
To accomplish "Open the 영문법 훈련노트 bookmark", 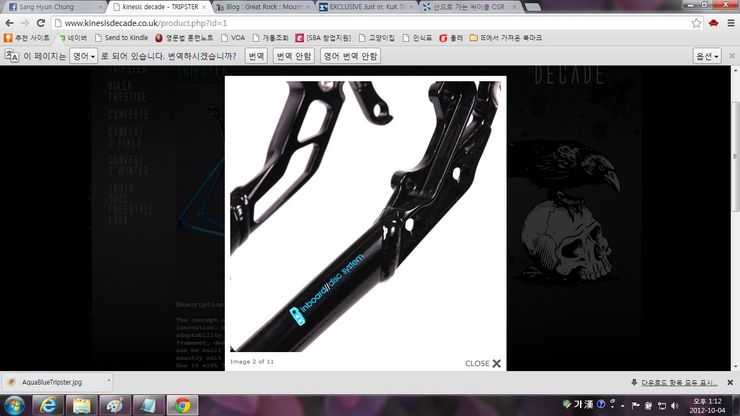I will click(184, 38).
